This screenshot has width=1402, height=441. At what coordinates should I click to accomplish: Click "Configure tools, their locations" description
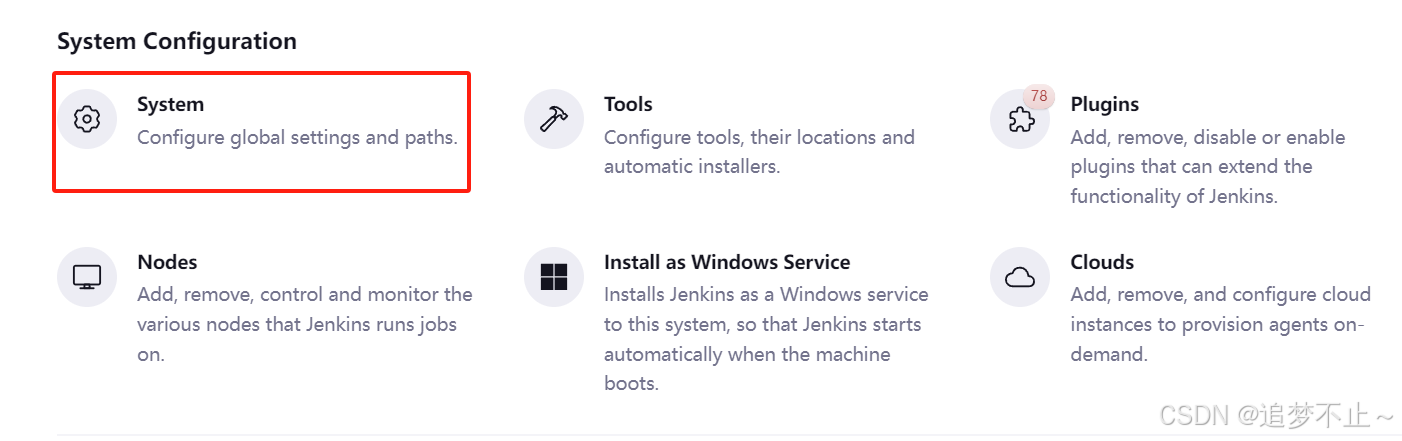coord(759,137)
